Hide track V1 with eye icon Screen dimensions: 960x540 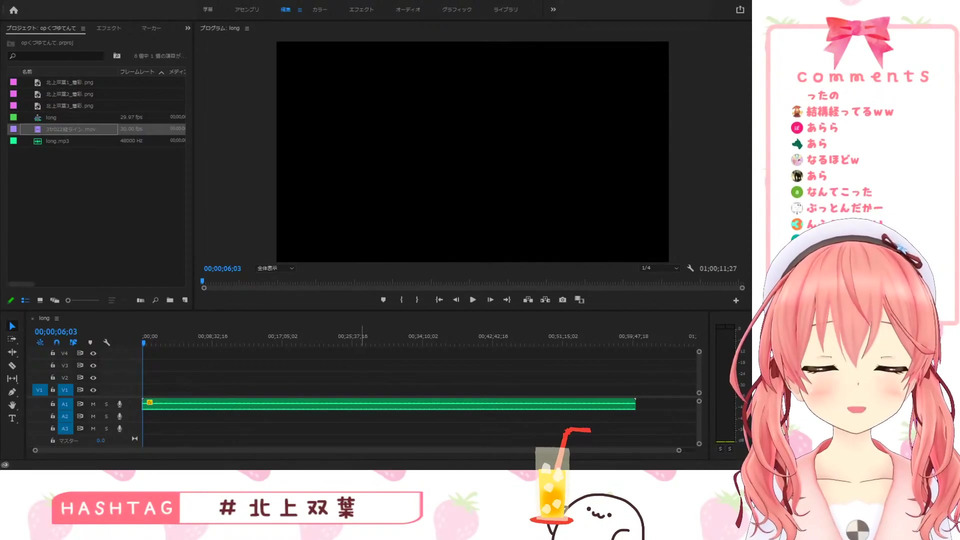pyautogui.click(x=93, y=390)
